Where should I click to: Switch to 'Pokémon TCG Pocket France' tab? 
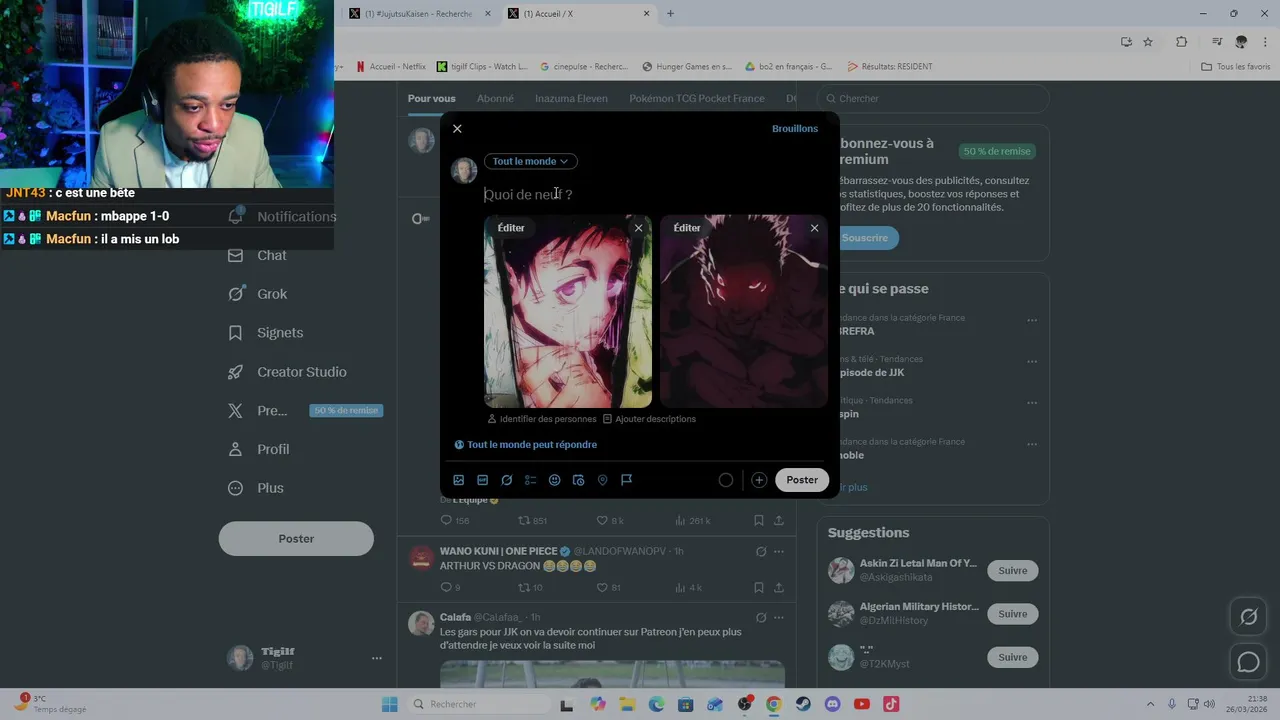(697, 98)
